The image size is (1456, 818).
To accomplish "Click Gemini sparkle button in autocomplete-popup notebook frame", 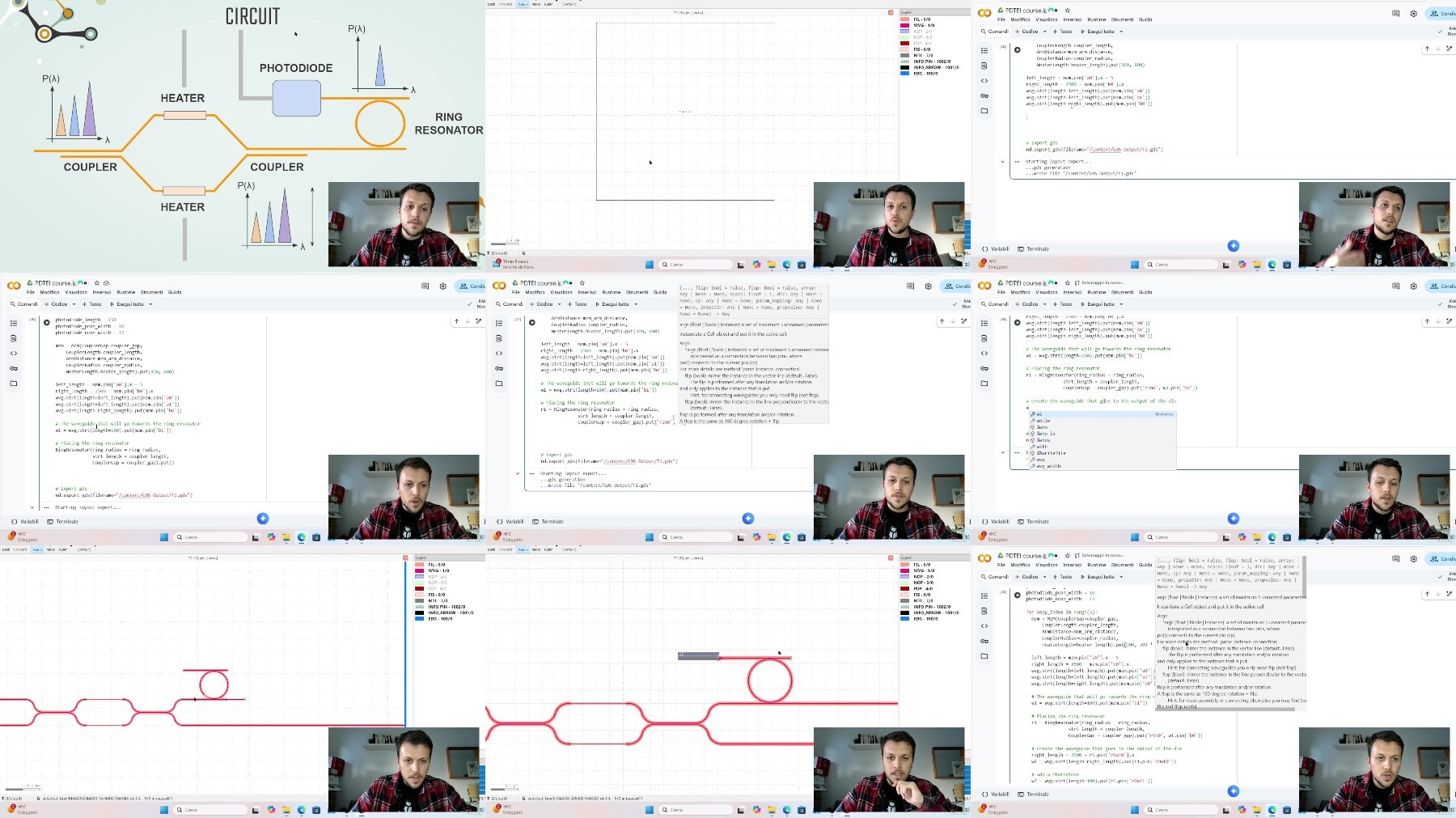I will (x=1234, y=518).
